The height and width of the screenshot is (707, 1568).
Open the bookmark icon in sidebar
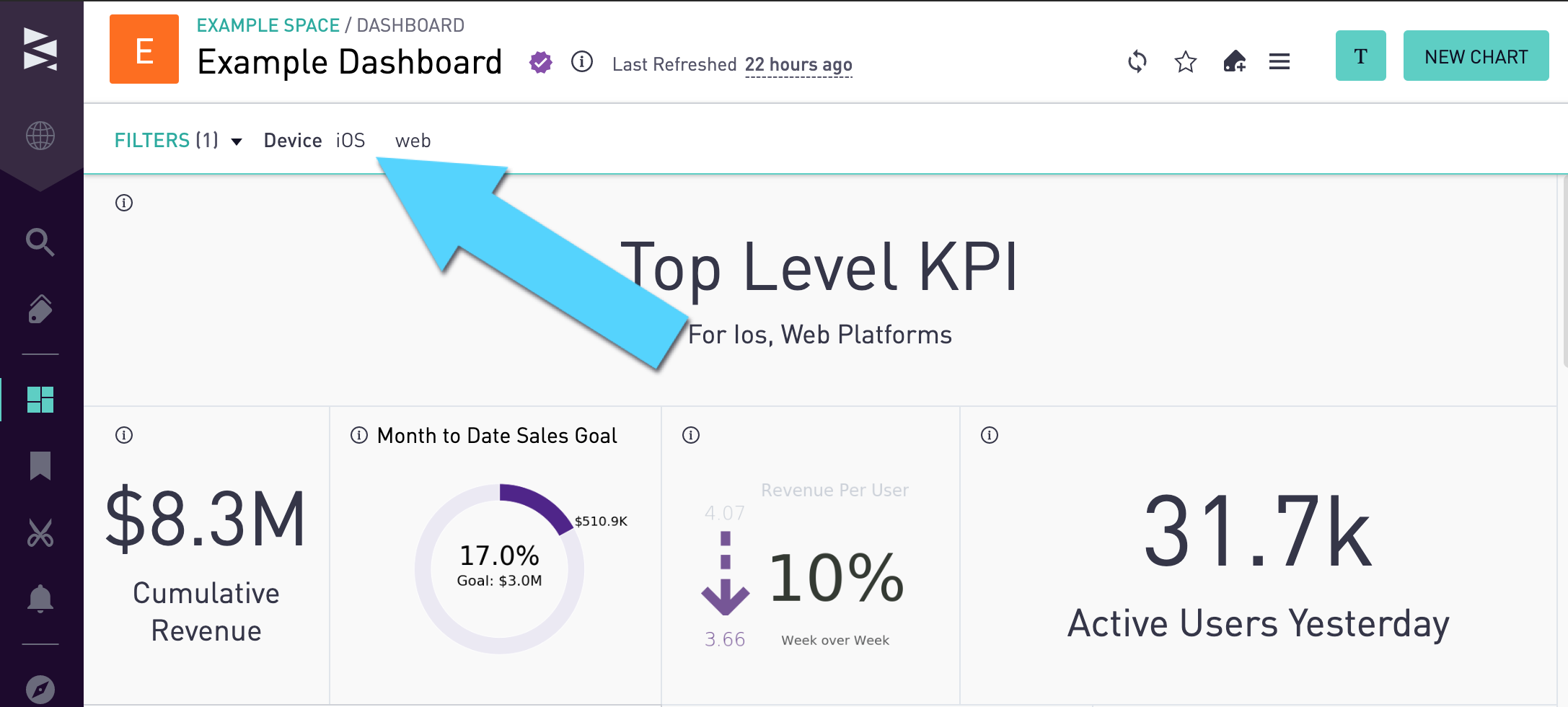(40, 466)
